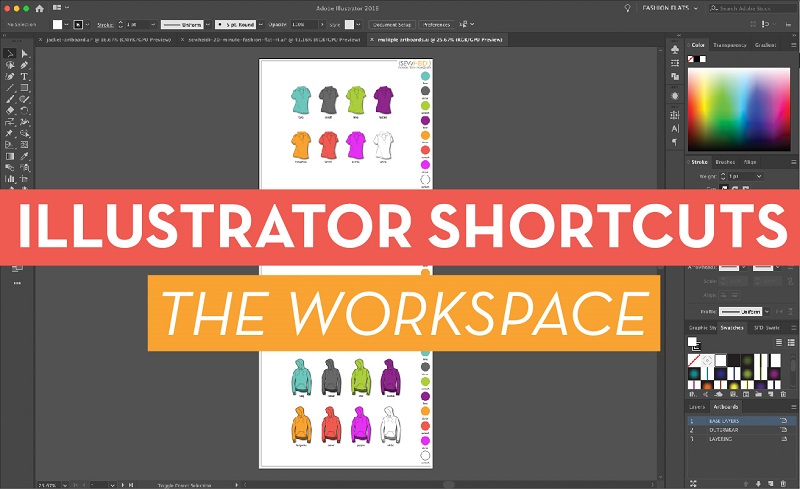800x489 pixels.
Task: Create a new color group folder icon
Action: click(x=758, y=394)
